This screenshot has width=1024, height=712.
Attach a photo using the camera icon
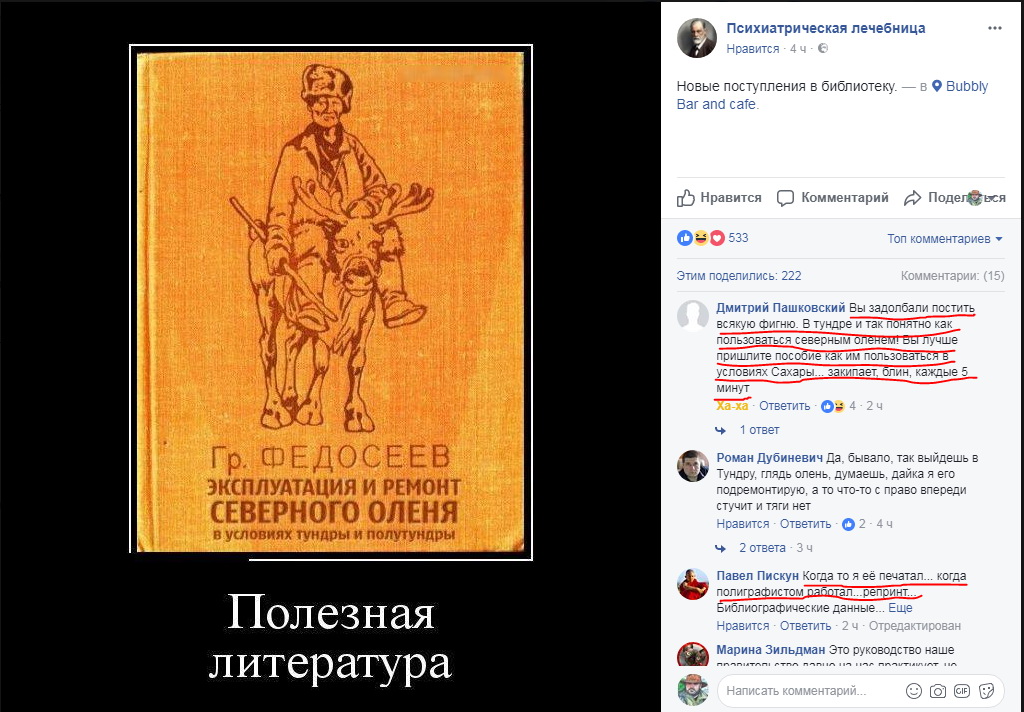(x=938, y=690)
